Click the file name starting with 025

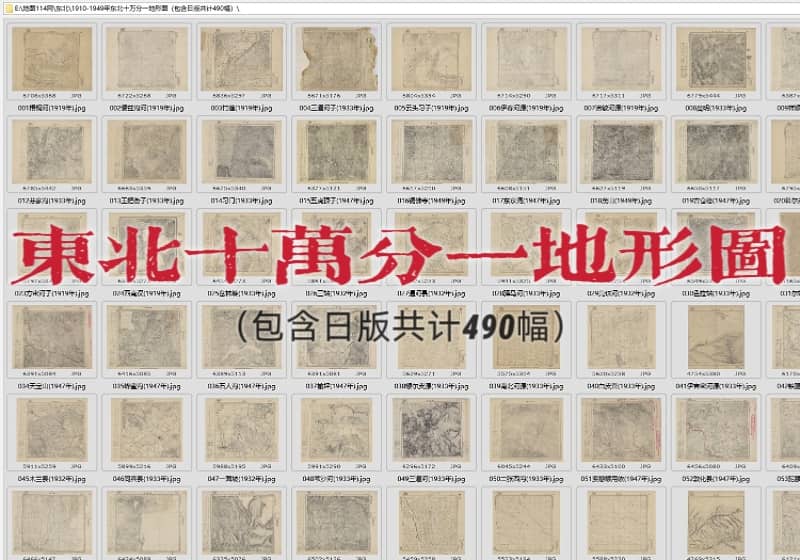241,294
